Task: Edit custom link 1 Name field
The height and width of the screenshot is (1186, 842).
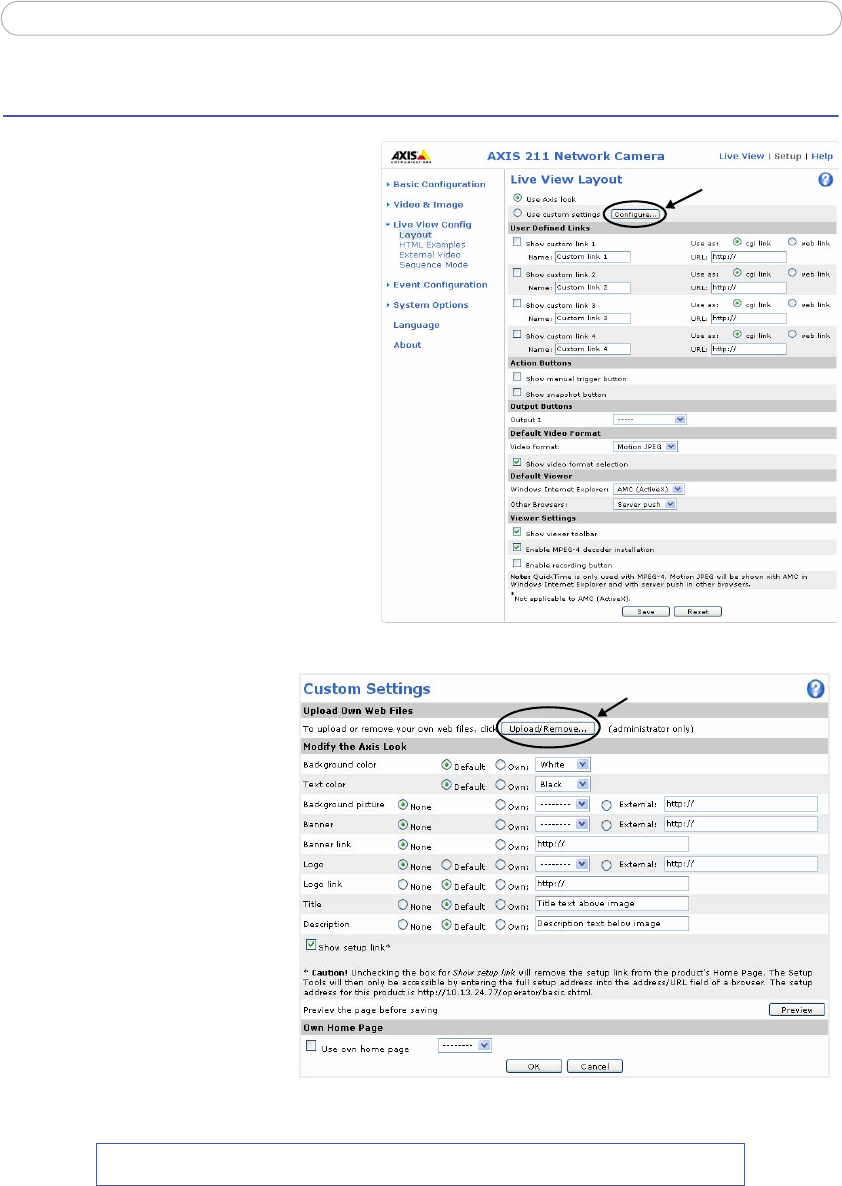Action: 592,256
